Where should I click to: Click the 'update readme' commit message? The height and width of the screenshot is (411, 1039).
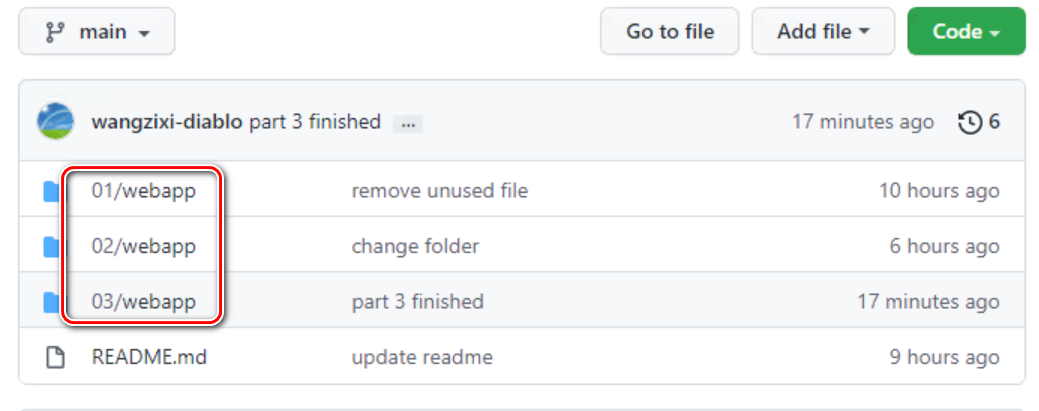[422, 357]
